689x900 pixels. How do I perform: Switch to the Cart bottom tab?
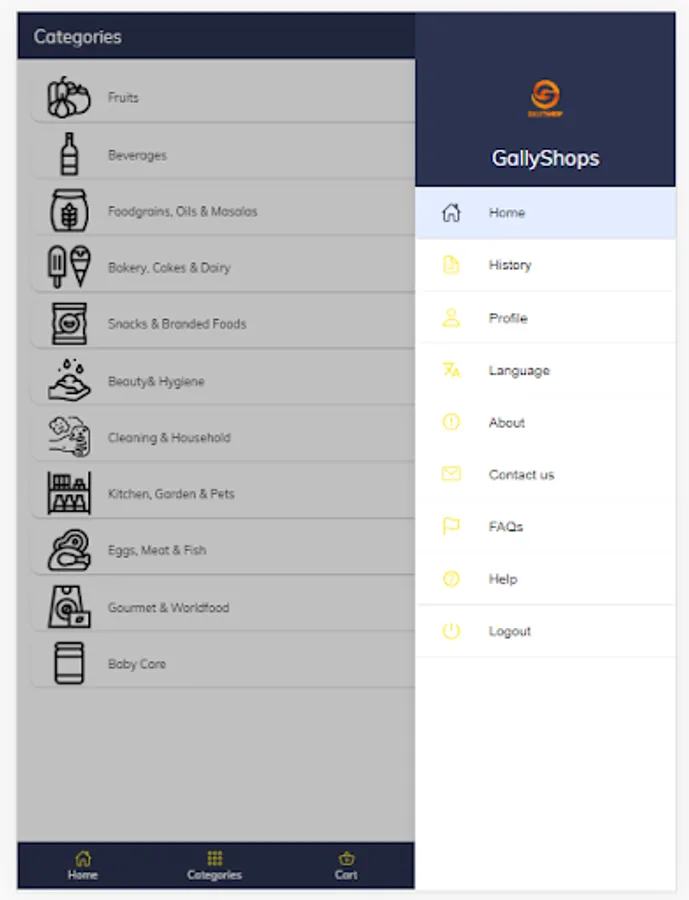tap(346, 865)
